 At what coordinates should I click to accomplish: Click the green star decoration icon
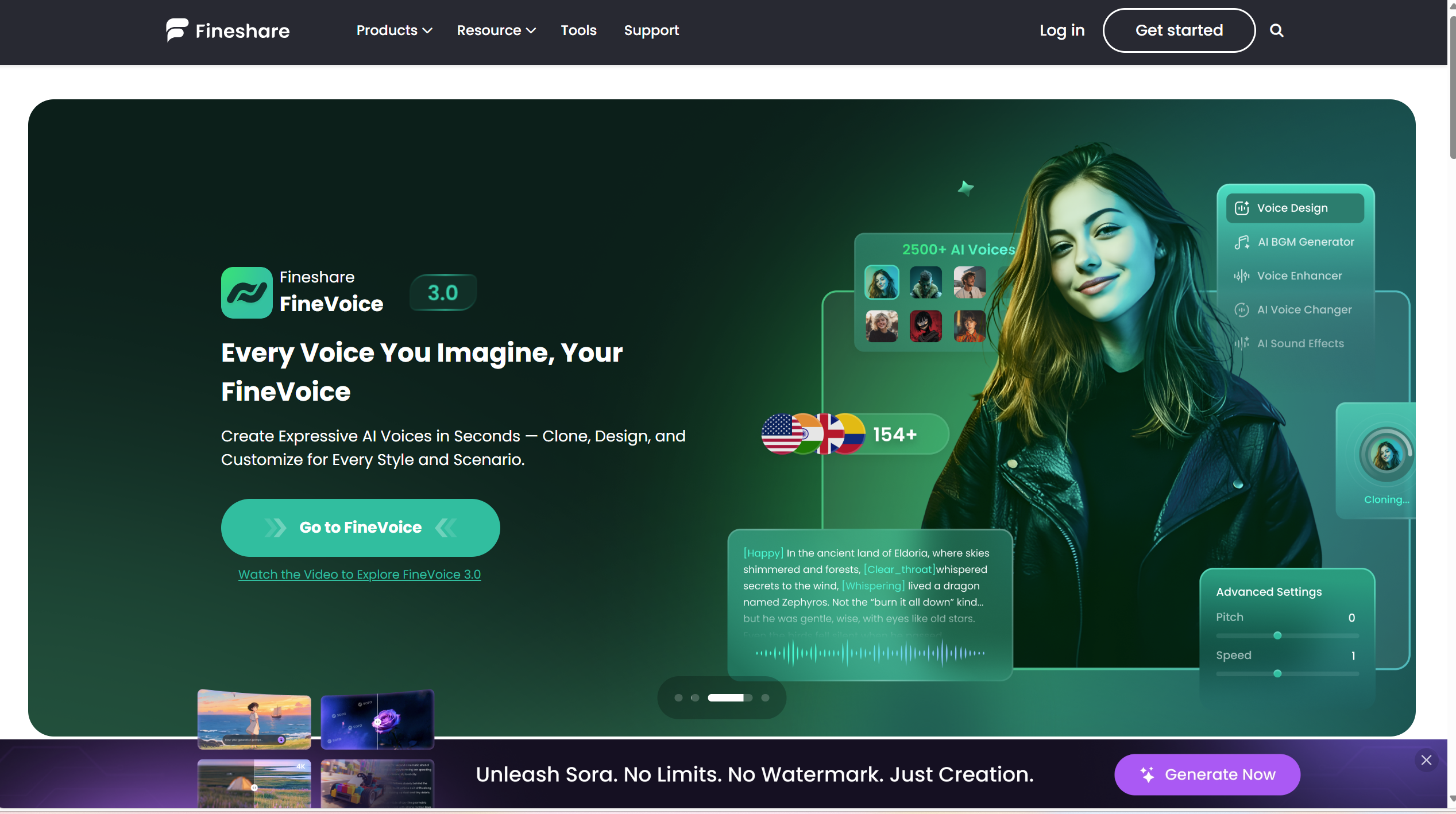point(966,188)
